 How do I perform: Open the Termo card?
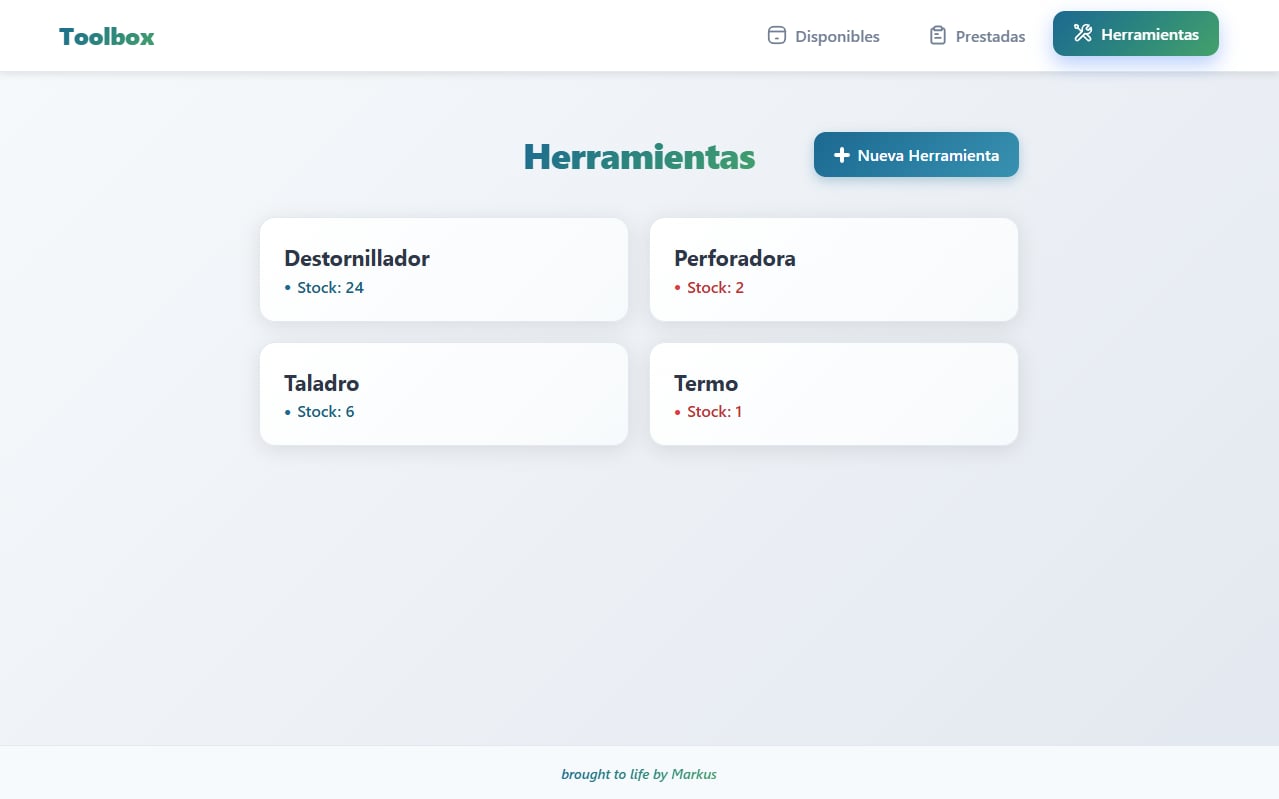(x=834, y=394)
